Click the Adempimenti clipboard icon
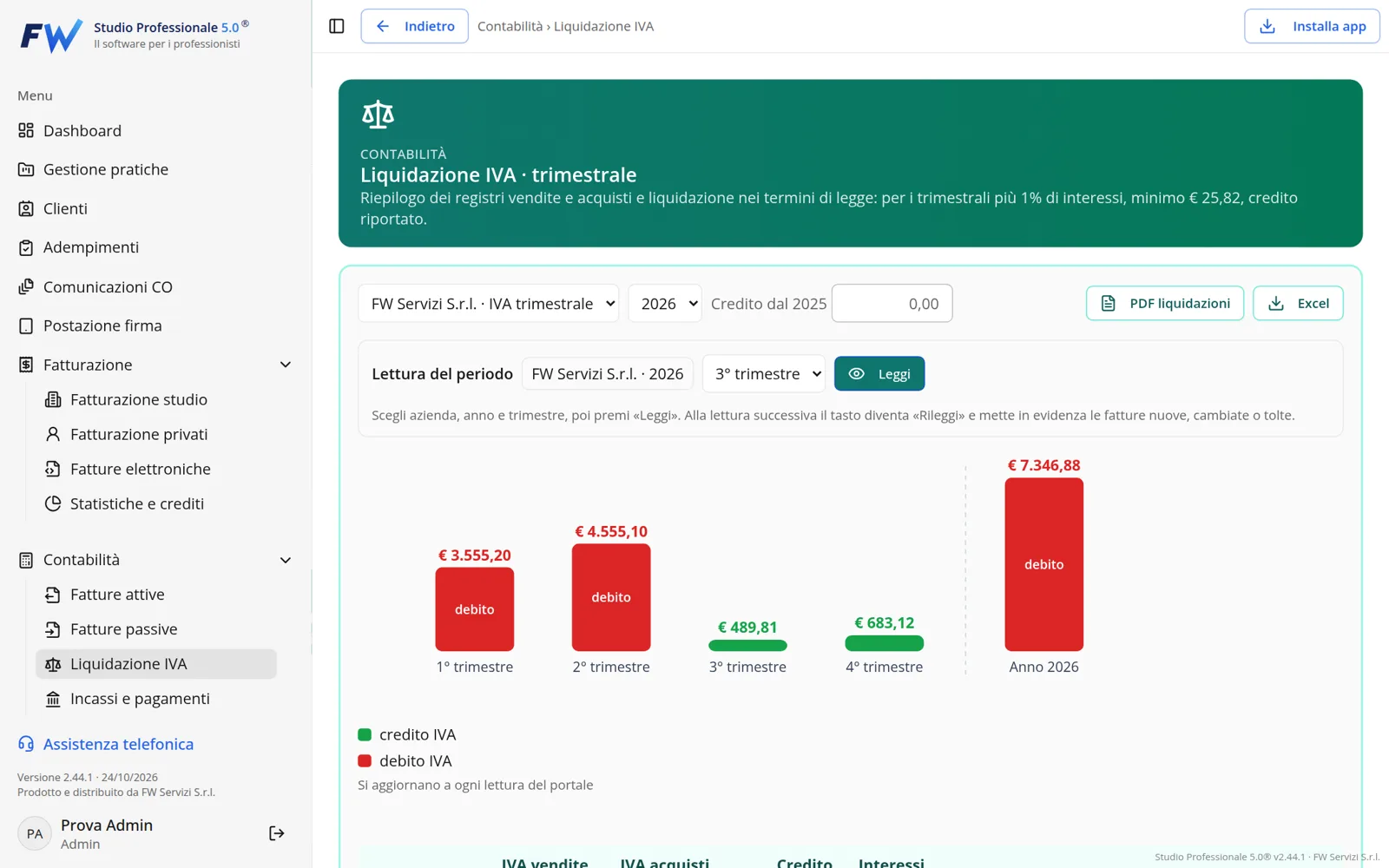The image size is (1389, 868). pyautogui.click(x=26, y=247)
